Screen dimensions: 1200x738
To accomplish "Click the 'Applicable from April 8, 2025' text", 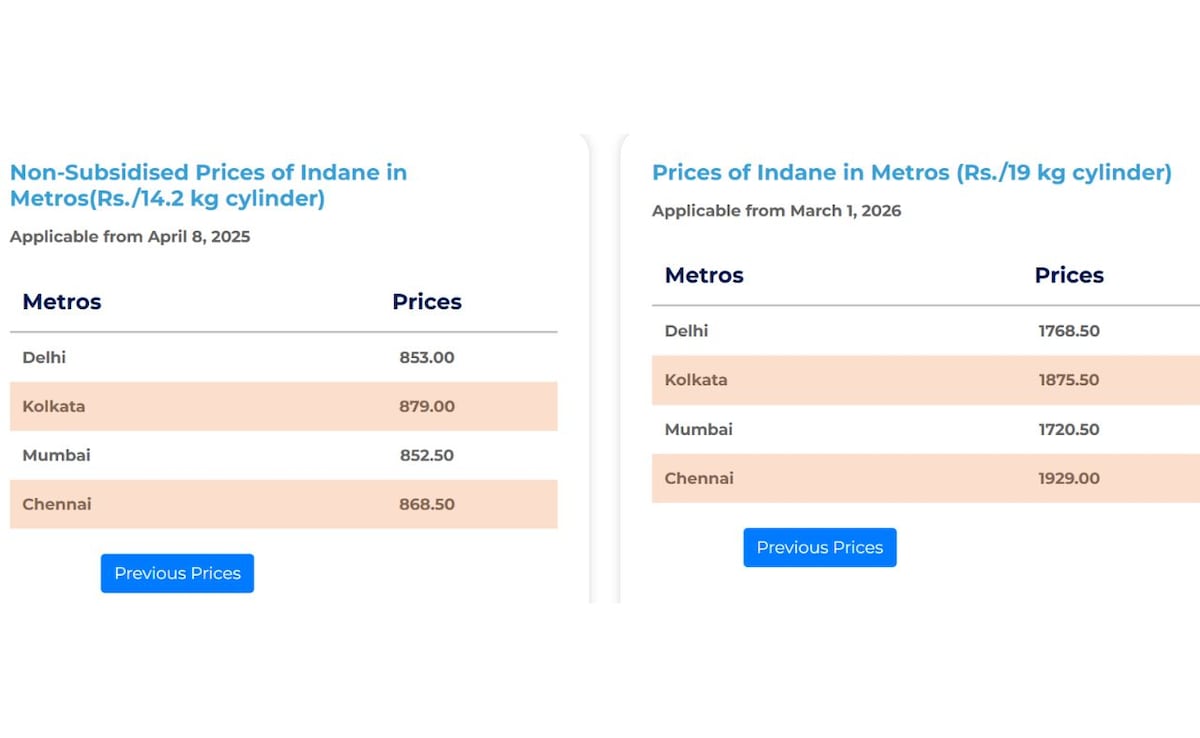I will (130, 237).
